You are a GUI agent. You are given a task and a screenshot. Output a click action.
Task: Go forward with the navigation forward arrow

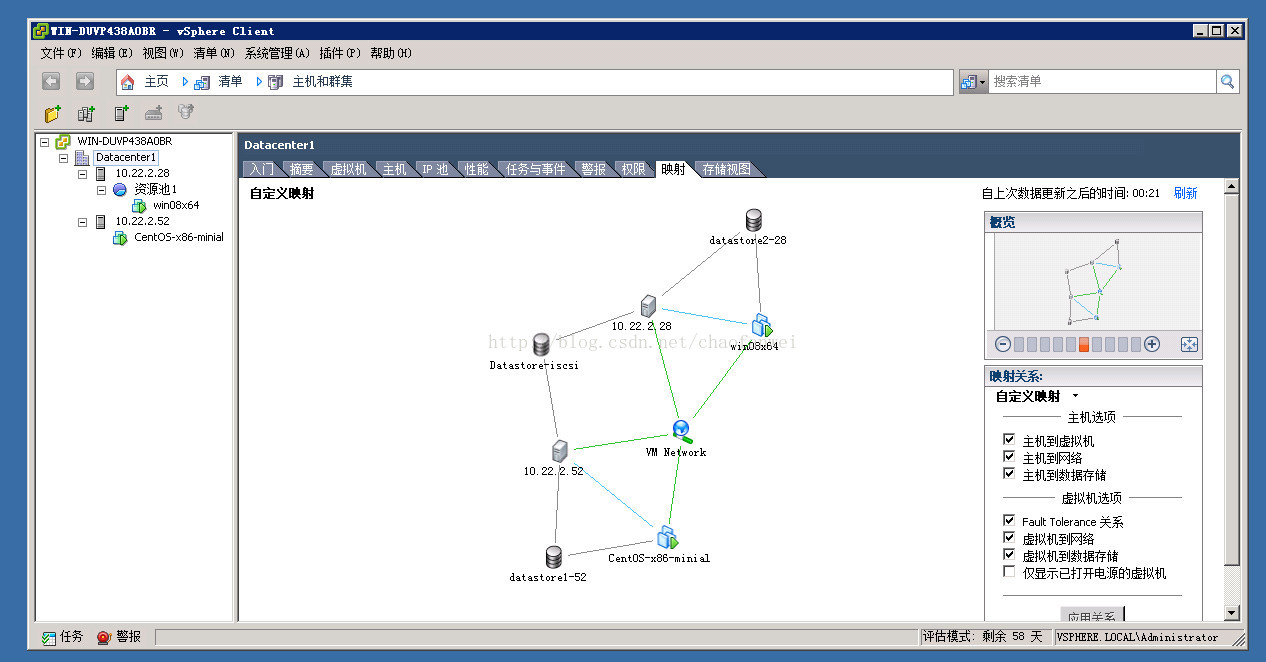click(85, 81)
